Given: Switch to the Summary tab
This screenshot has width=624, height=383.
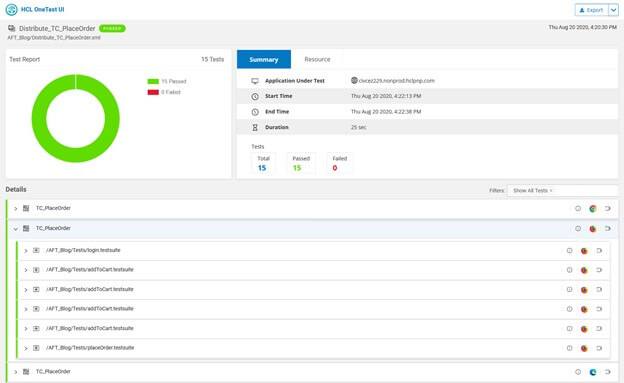Looking at the screenshot, I should (264, 59).
